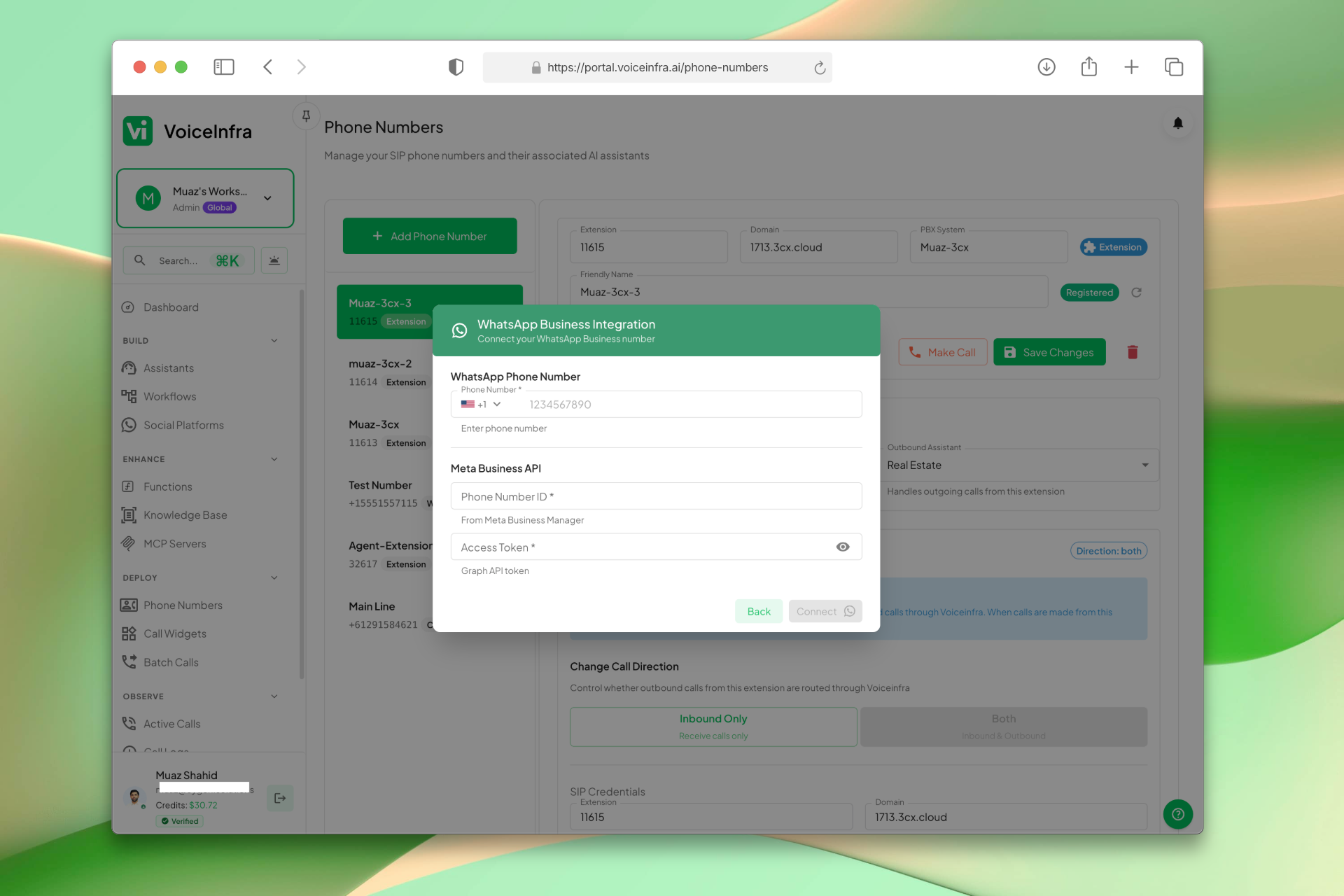This screenshot has height=896, width=1344.
Task: Select Both call direction
Action: (1004, 727)
